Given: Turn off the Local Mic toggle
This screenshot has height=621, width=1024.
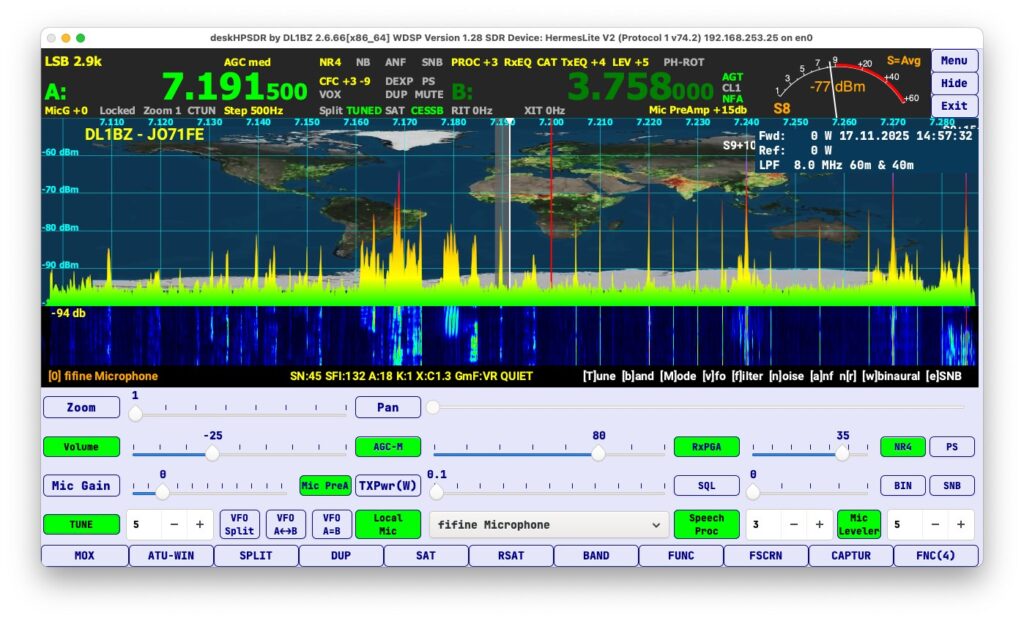Looking at the screenshot, I should coord(388,524).
